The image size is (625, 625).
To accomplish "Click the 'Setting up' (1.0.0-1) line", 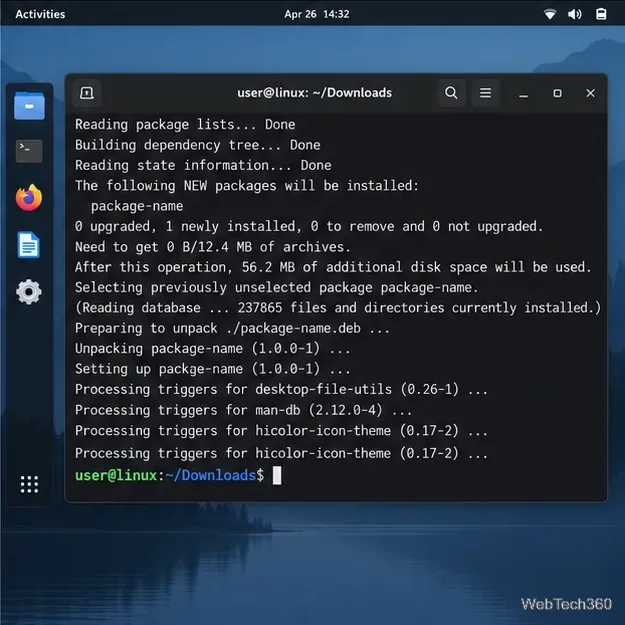I will [213, 369].
